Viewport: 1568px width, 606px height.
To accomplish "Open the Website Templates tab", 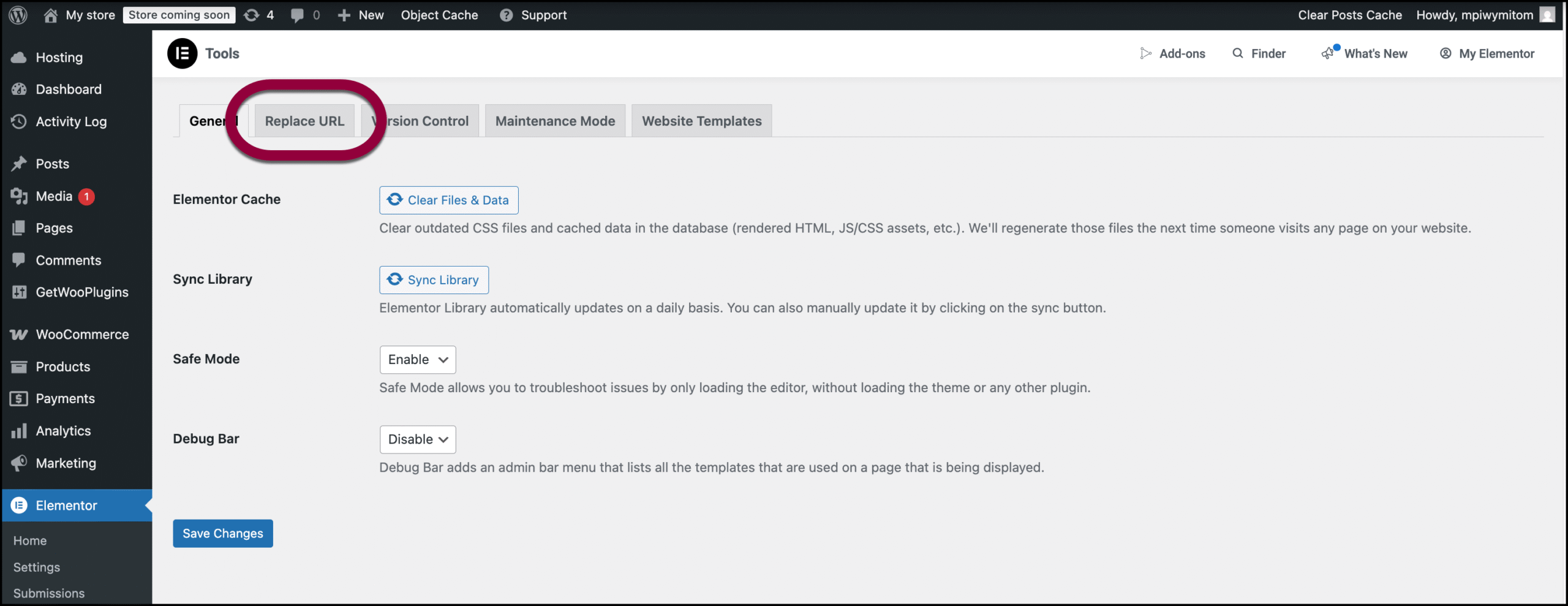I will point(701,121).
